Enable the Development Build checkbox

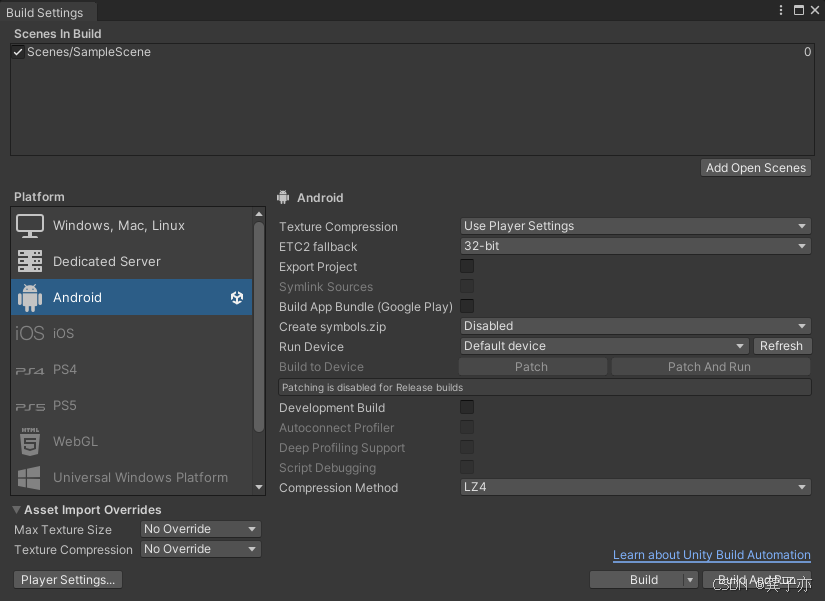(x=467, y=407)
